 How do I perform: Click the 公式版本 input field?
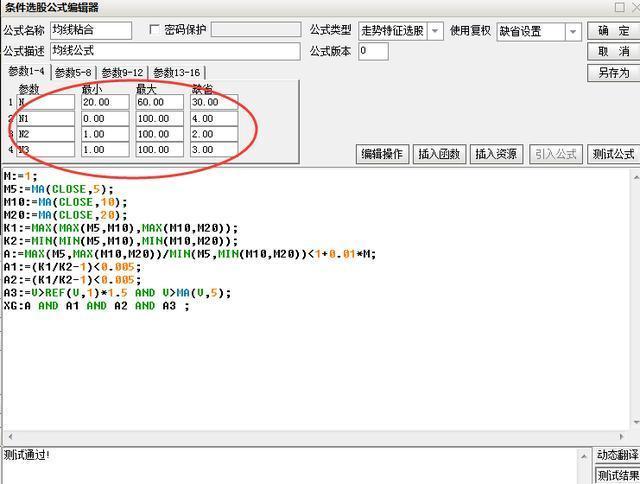(x=372, y=51)
